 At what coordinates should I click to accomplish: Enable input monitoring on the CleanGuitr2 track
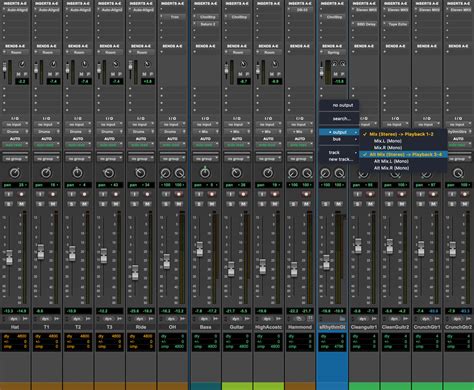point(389,194)
